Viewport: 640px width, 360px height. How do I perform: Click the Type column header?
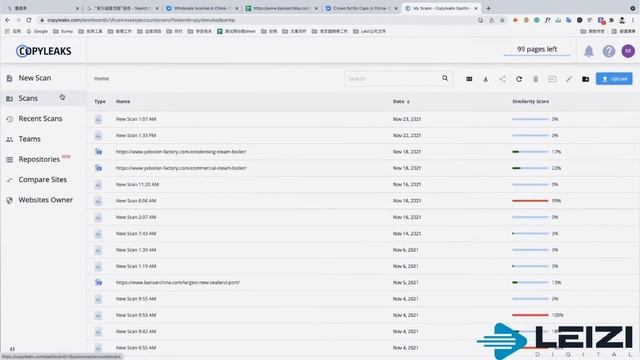(100, 101)
